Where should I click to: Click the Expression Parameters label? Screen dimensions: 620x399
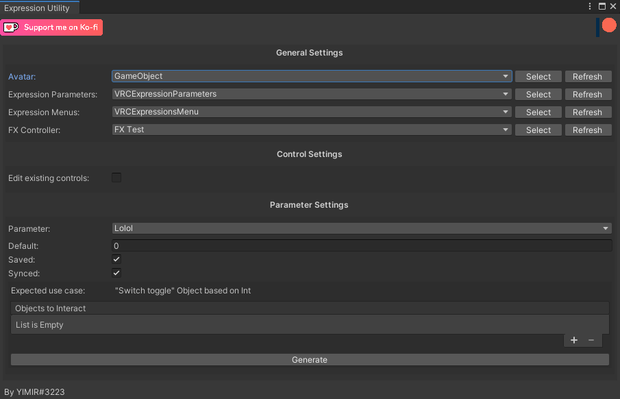(53, 95)
